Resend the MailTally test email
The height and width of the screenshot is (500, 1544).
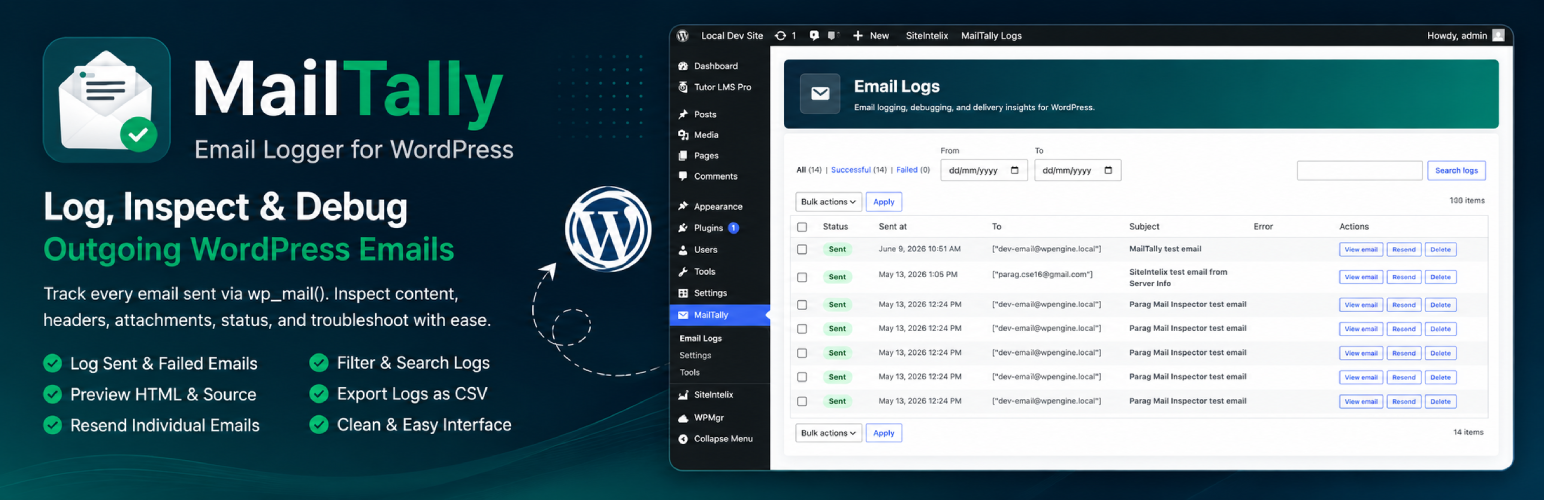click(1404, 249)
